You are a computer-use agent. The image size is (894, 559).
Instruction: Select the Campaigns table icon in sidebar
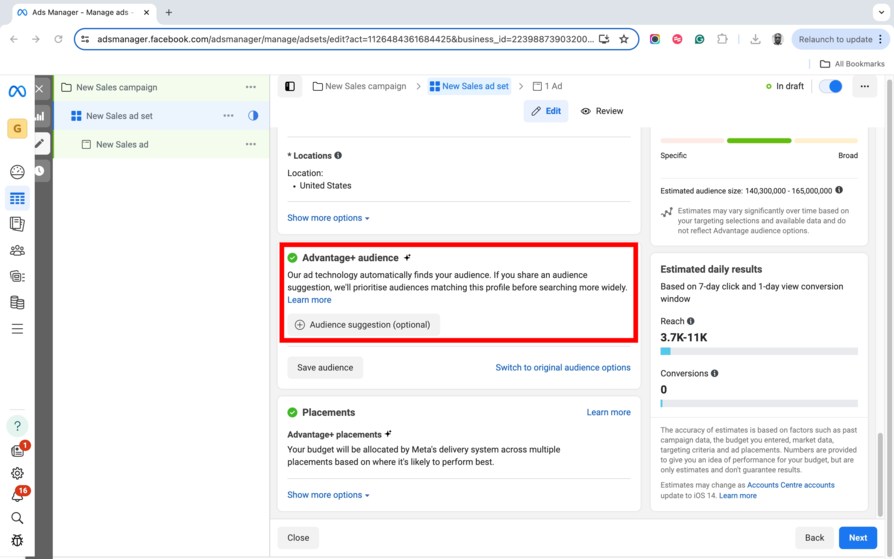click(x=17, y=198)
